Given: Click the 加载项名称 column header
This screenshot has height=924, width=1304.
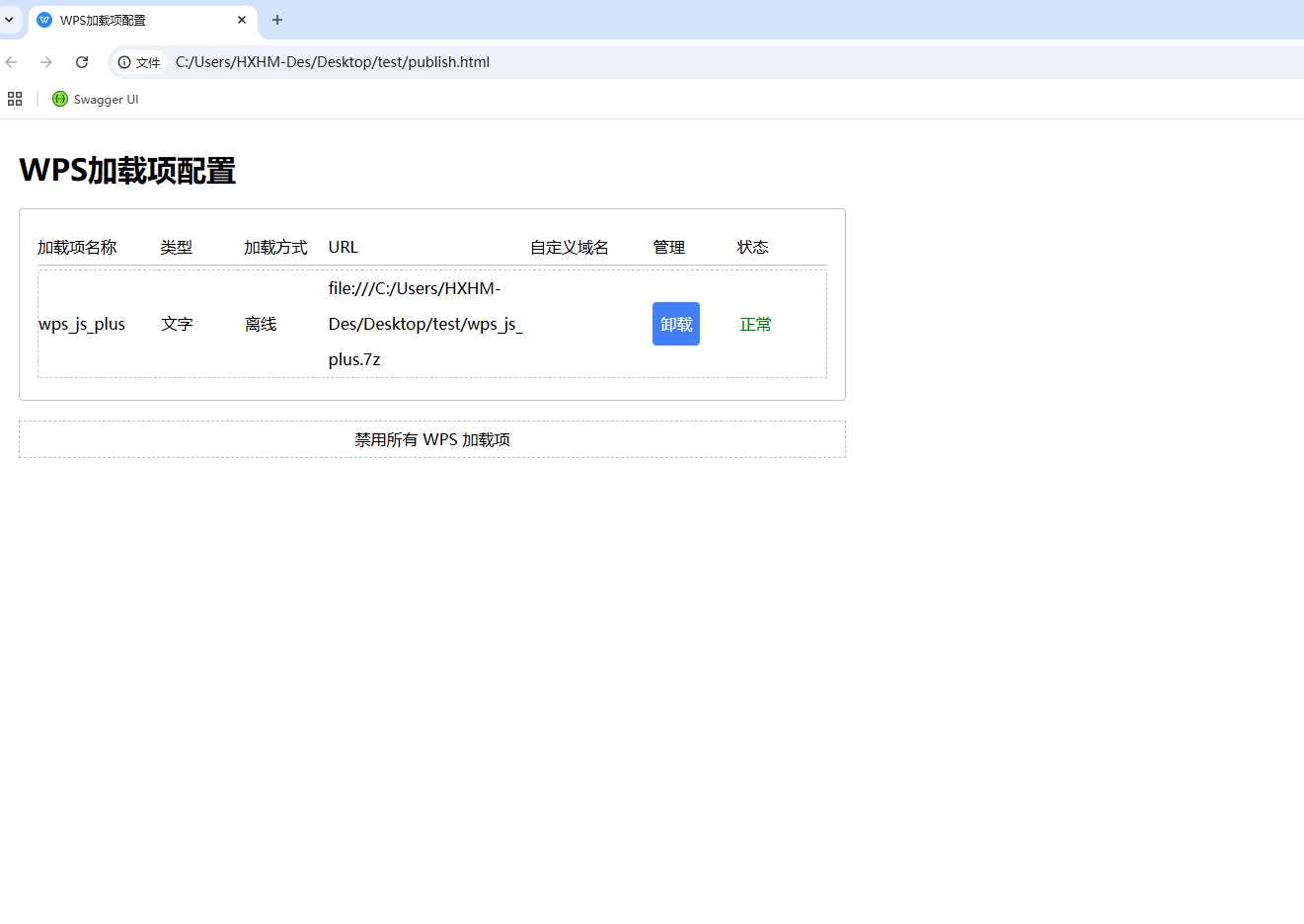Looking at the screenshot, I should pyautogui.click(x=77, y=247).
